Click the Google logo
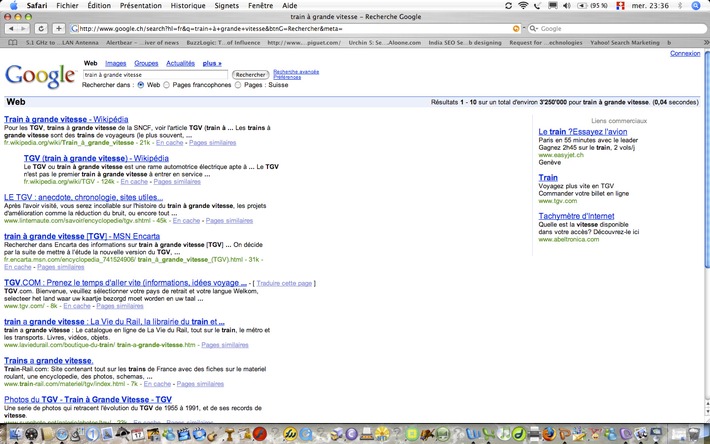 point(39,75)
